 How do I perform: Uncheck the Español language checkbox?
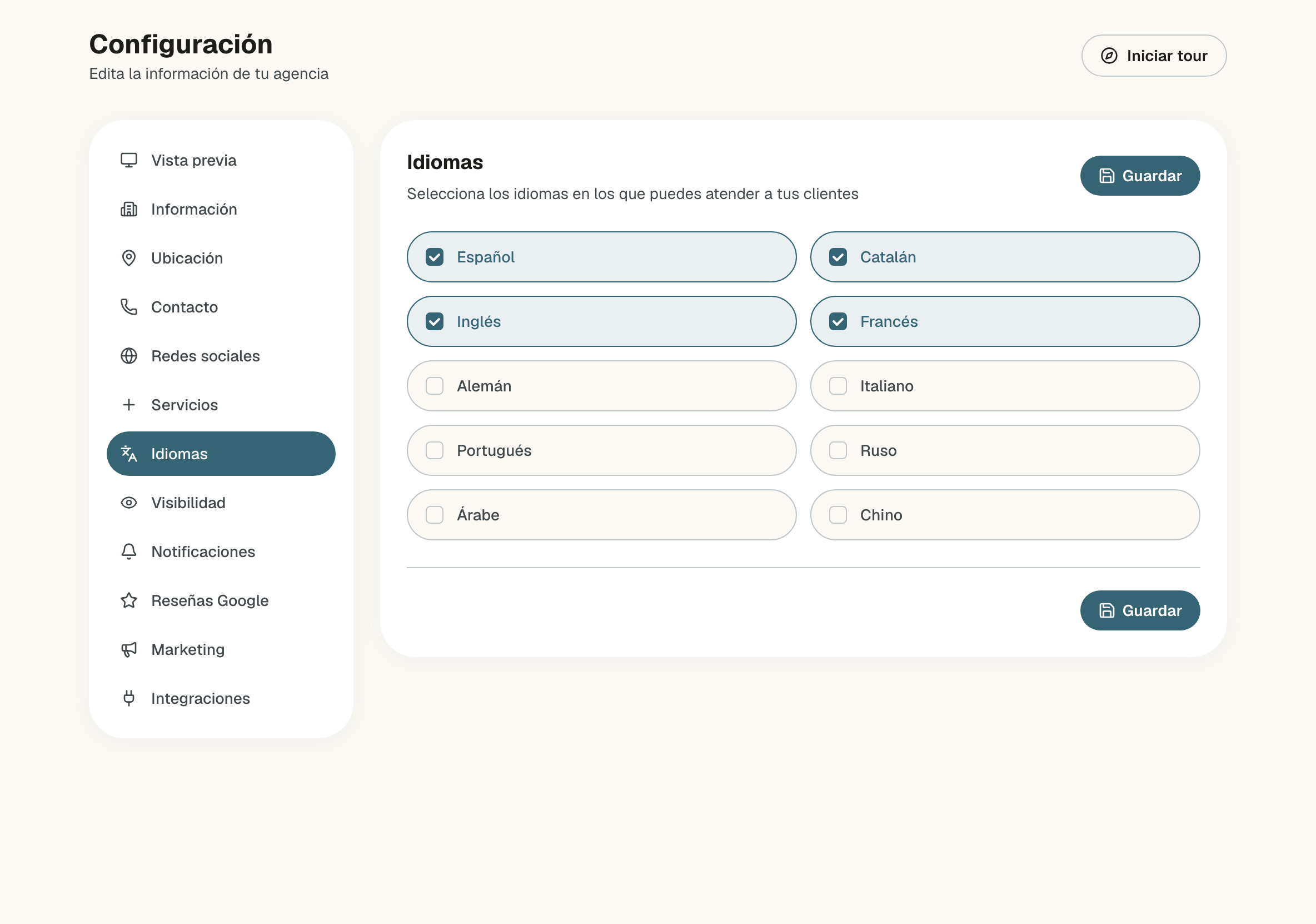tap(435, 257)
